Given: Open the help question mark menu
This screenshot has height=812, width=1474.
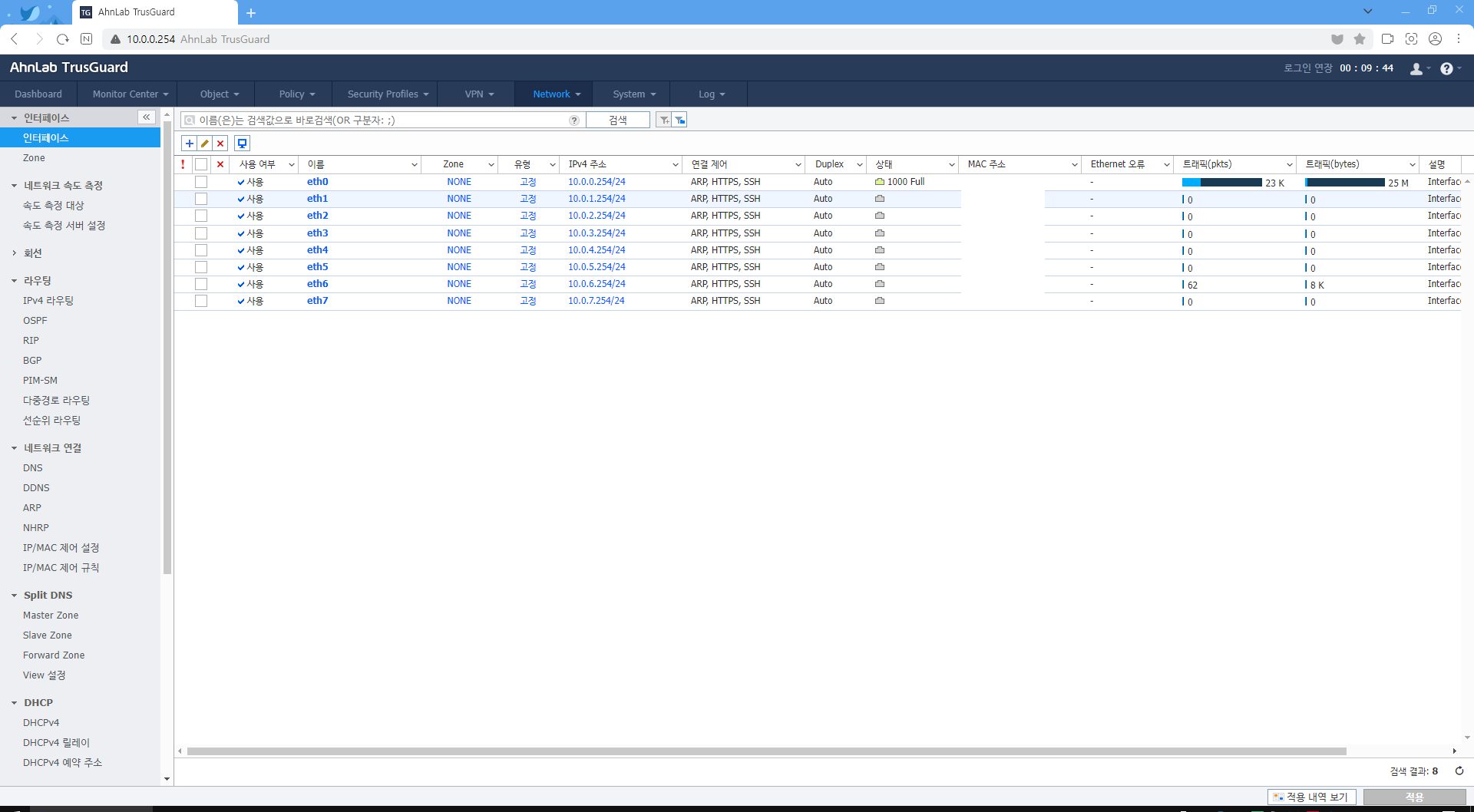Looking at the screenshot, I should tap(1446, 69).
